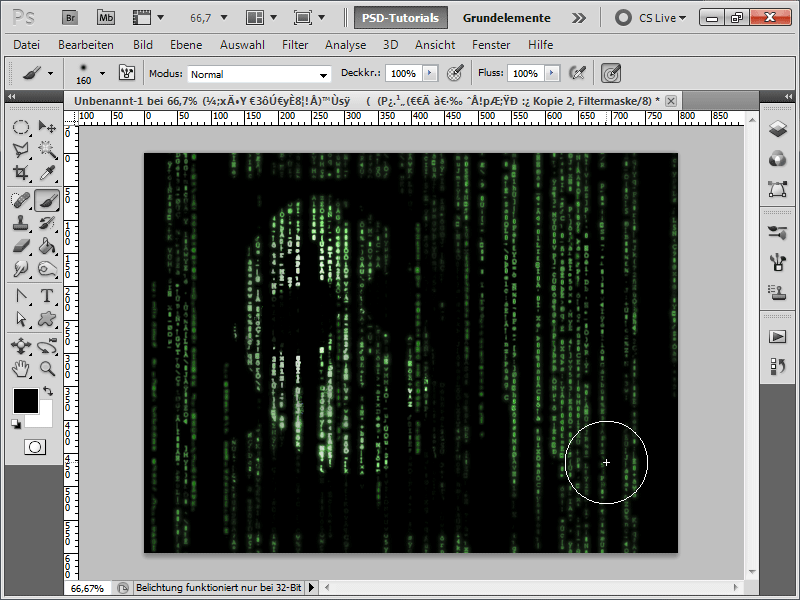The height and width of the screenshot is (600, 800).
Task: Select the Hand tool
Action: pyautogui.click(x=20, y=369)
